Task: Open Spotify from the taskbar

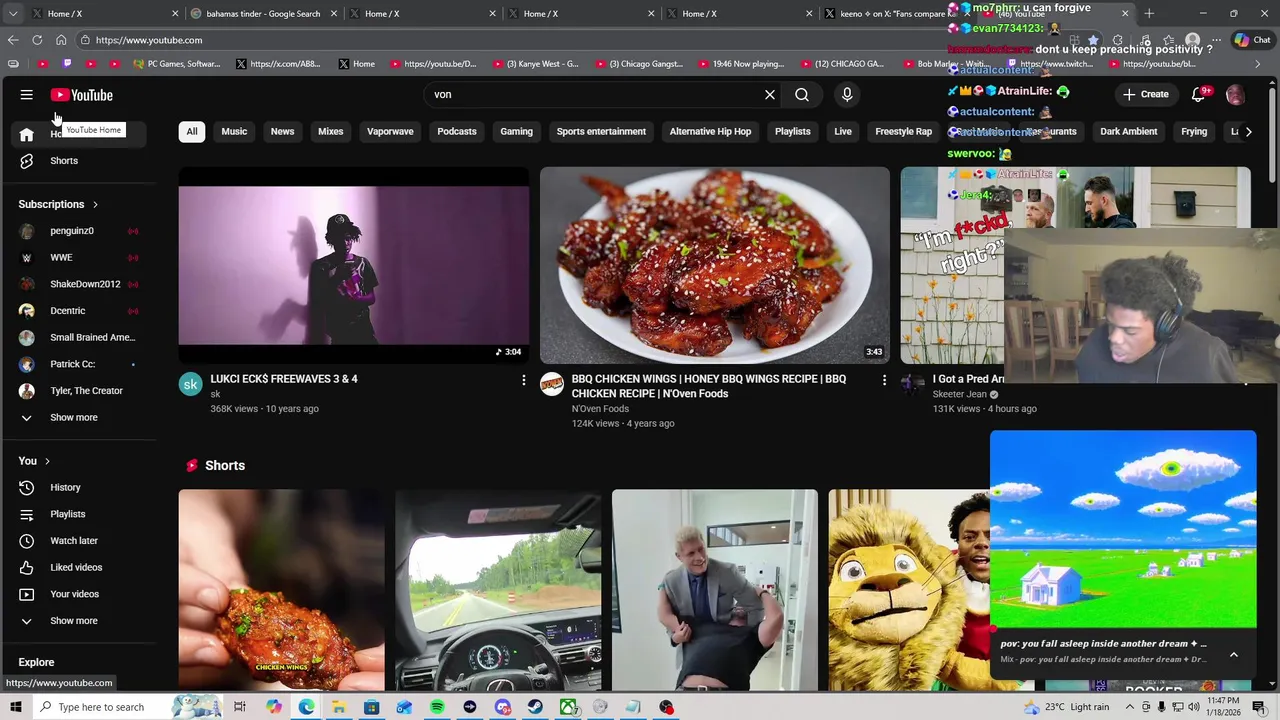Action: 437,707
